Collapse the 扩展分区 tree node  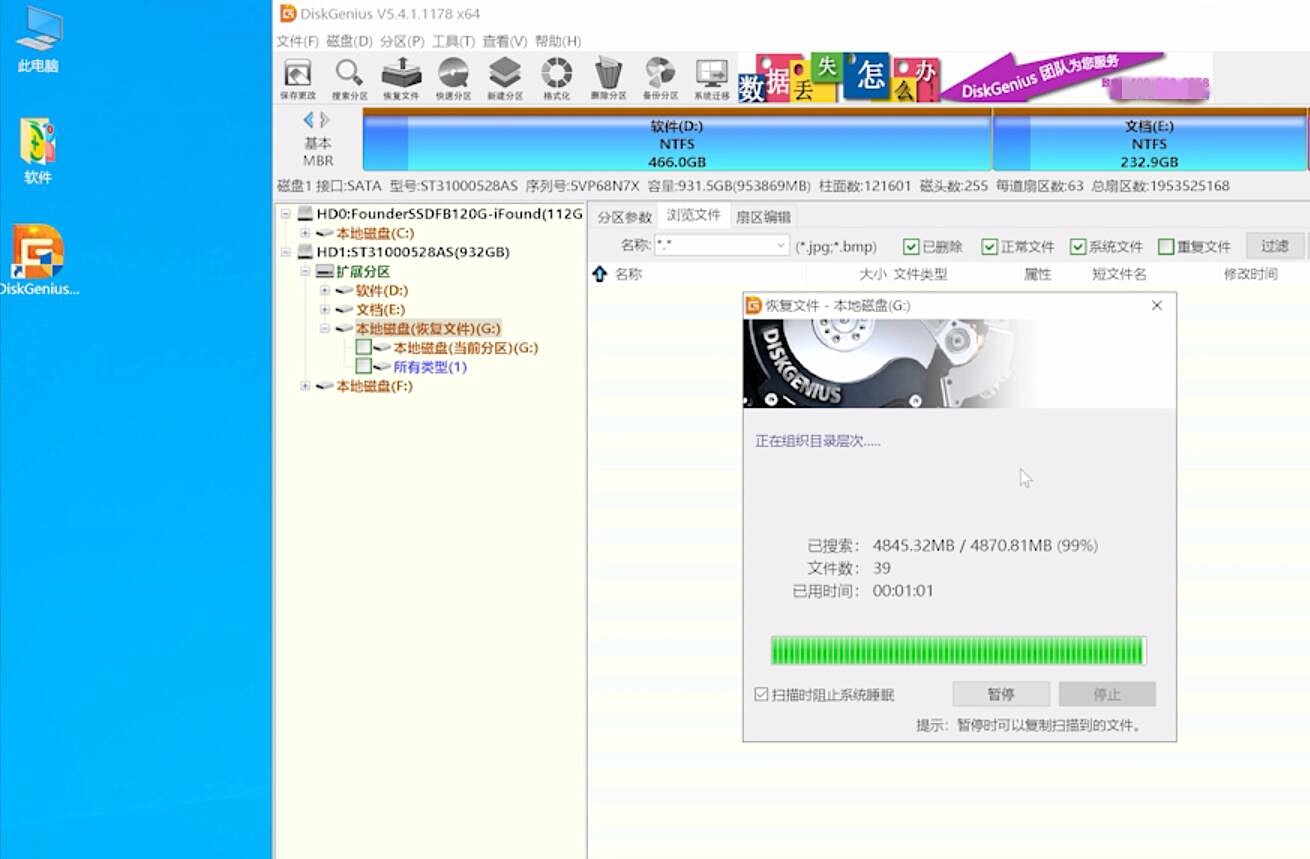click(x=305, y=271)
